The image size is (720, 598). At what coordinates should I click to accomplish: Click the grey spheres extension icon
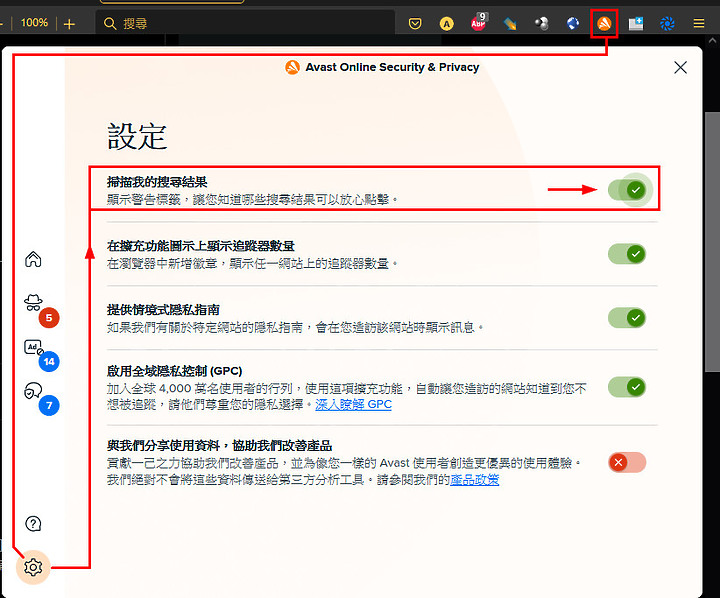[542, 23]
